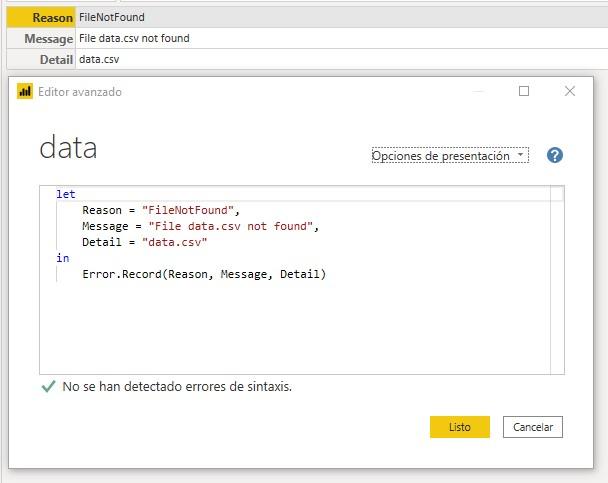Close the Editor avanzado dialog
The image size is (608, 483).
point(570,91)
